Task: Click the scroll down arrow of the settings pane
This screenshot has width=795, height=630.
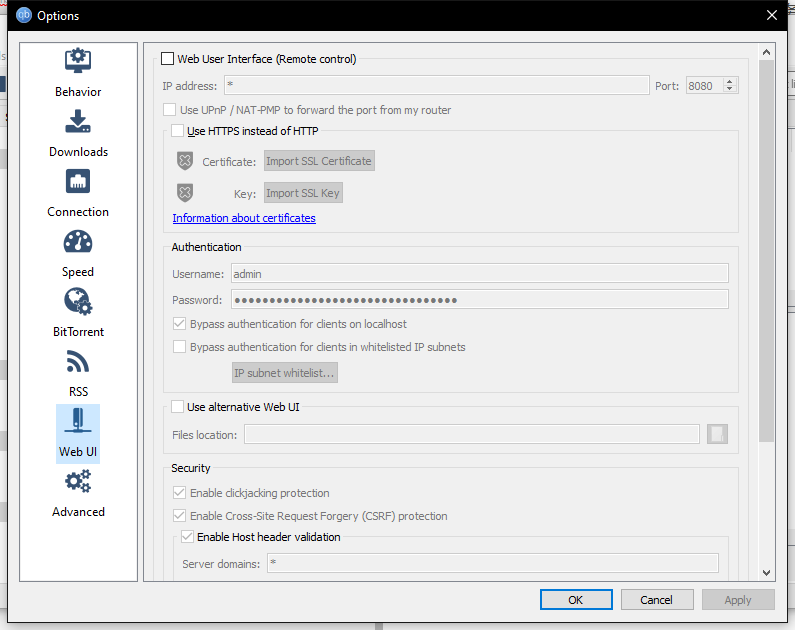Action: tap(767, 573)
